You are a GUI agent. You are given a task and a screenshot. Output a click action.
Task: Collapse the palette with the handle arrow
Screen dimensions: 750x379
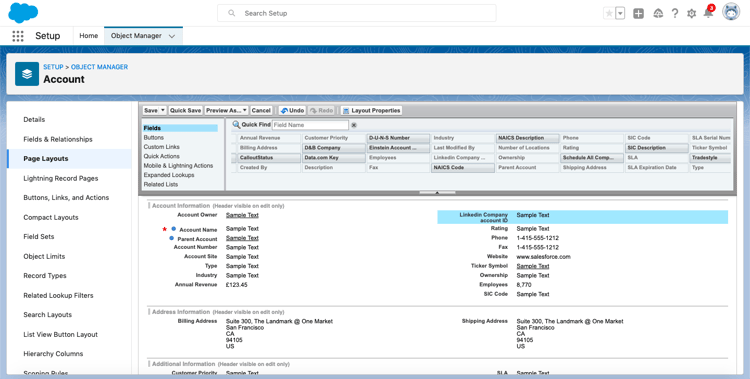pos(437,192)
